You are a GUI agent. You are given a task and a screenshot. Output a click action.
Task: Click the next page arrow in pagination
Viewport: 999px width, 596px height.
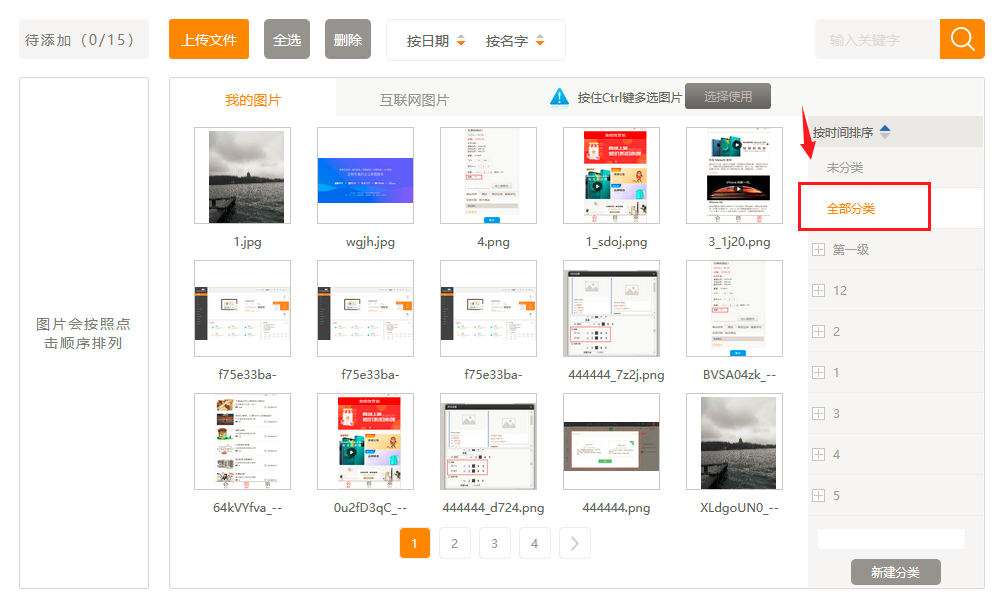(x=574, y=543)
